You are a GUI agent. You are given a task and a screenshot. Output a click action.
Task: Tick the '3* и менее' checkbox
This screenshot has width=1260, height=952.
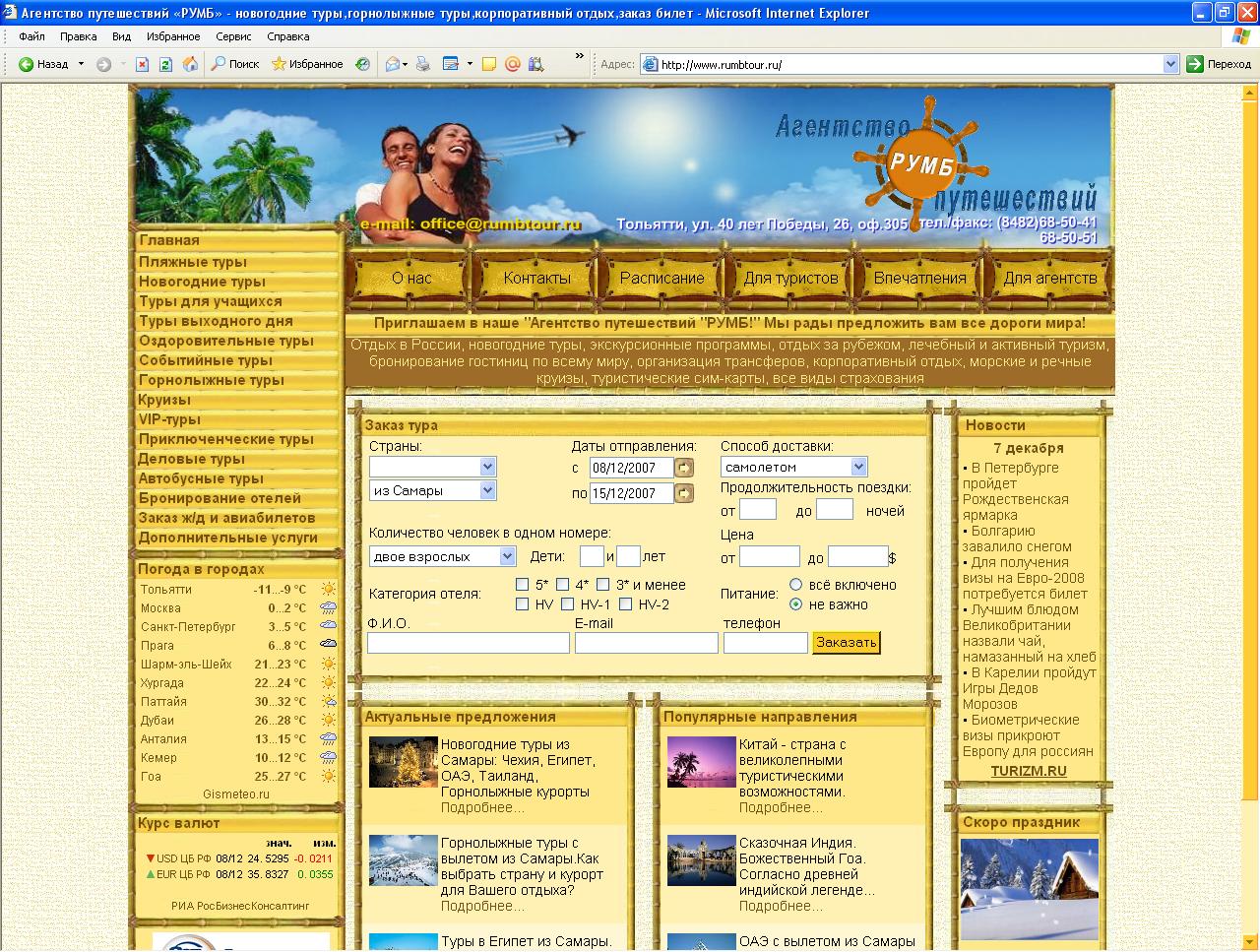tap(603, 585)
